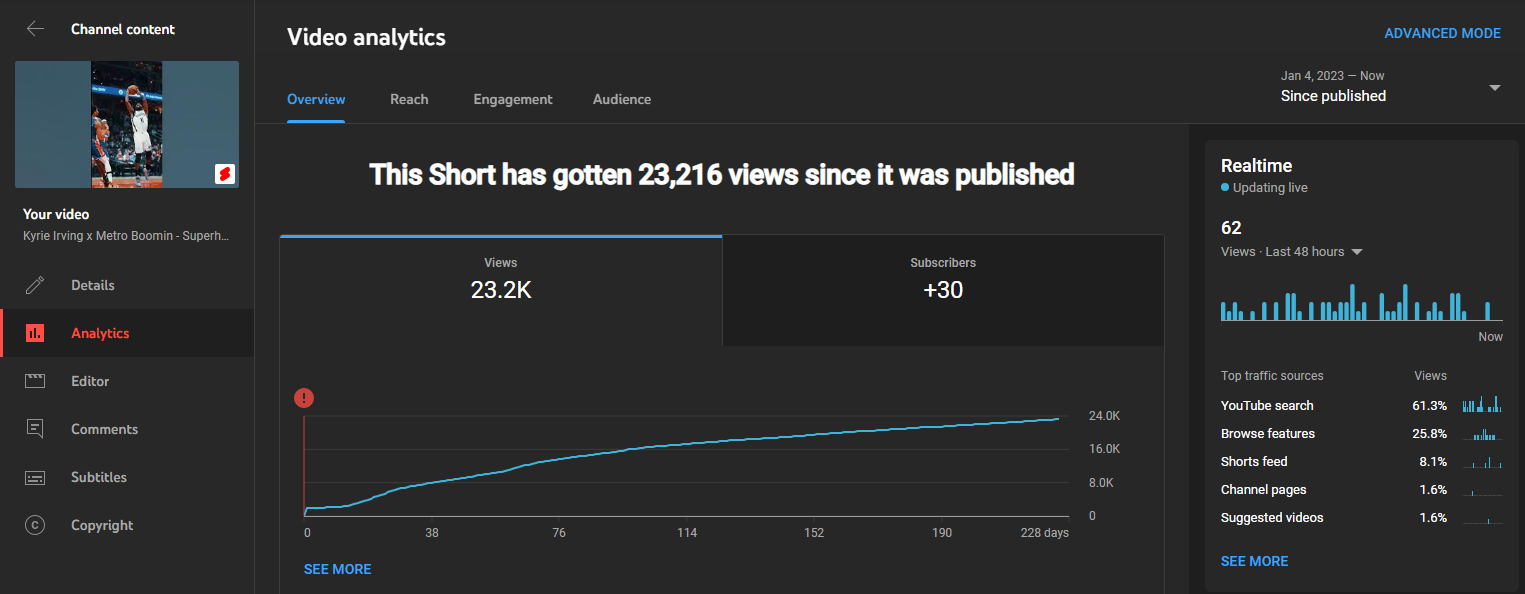Screen dimensions: 1525x594
Task: Click the red Shorts badge on thumbnail
Action: point(225,174)
